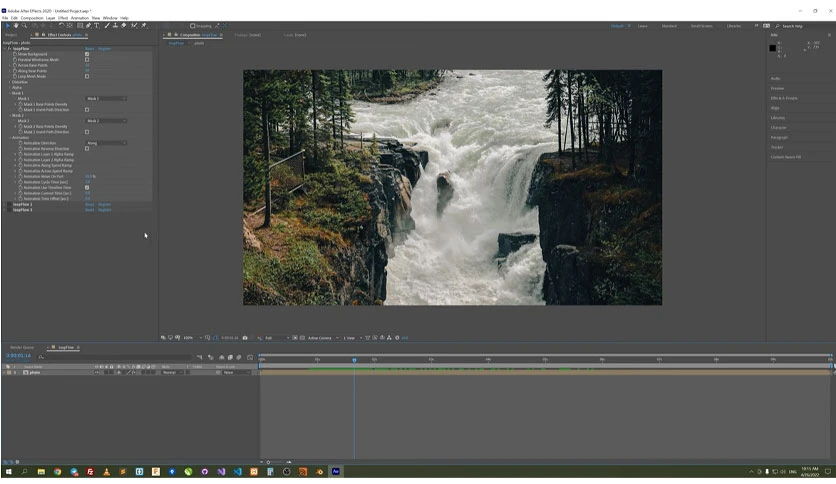Open Chrome from the taskbar
The width and height of the screenshot is (836, 484).
58,472
